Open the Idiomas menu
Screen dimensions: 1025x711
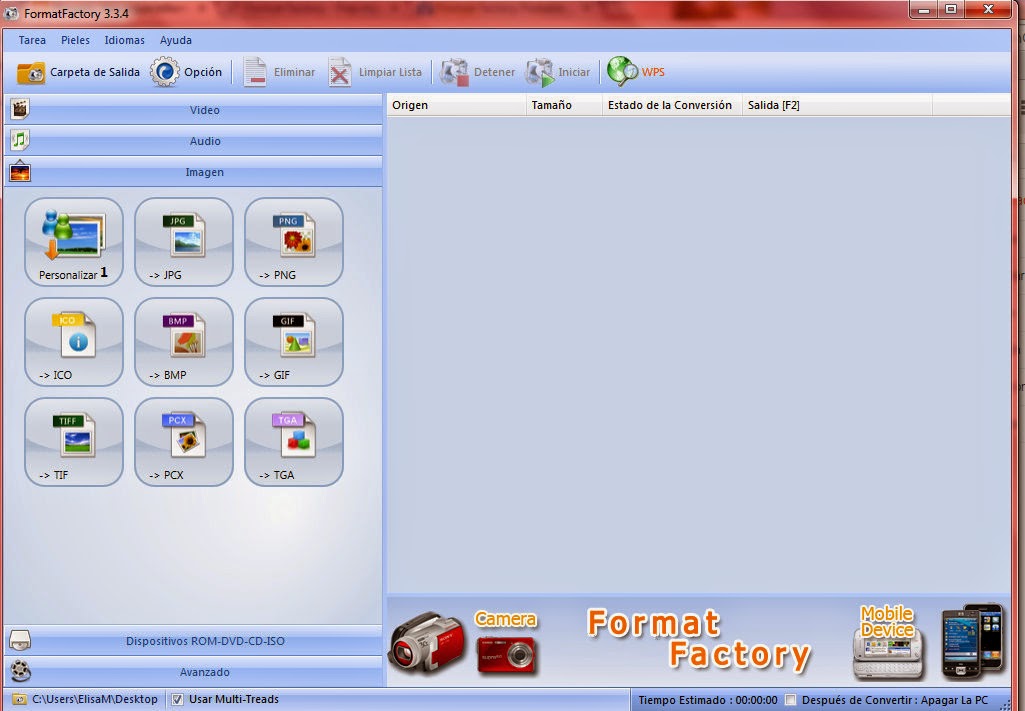tap(124, 40)
